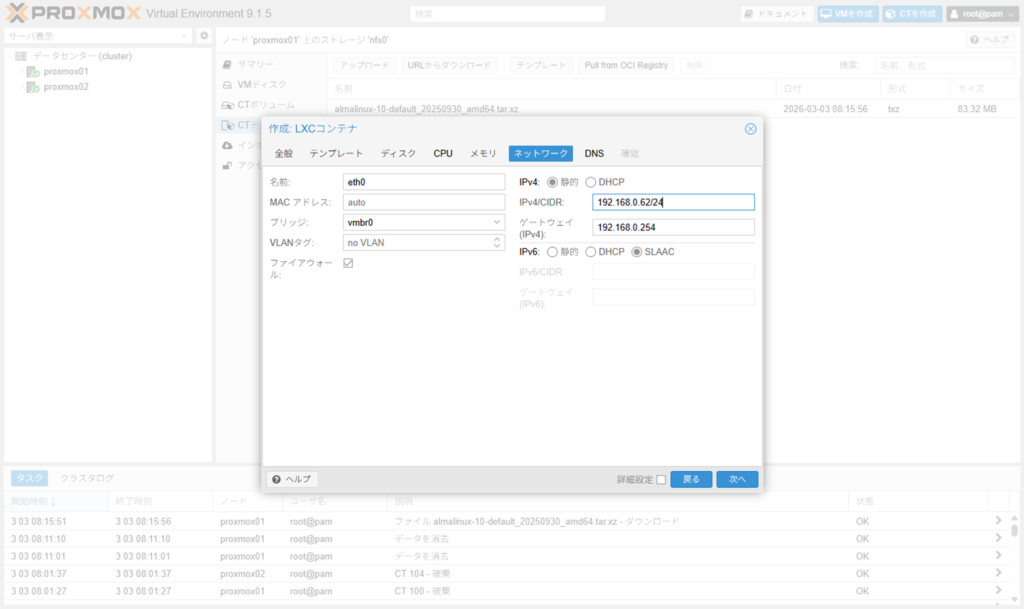Click the proxmox02 node icon in tree
The image size is (1024, 609).
tap(33, 87)
